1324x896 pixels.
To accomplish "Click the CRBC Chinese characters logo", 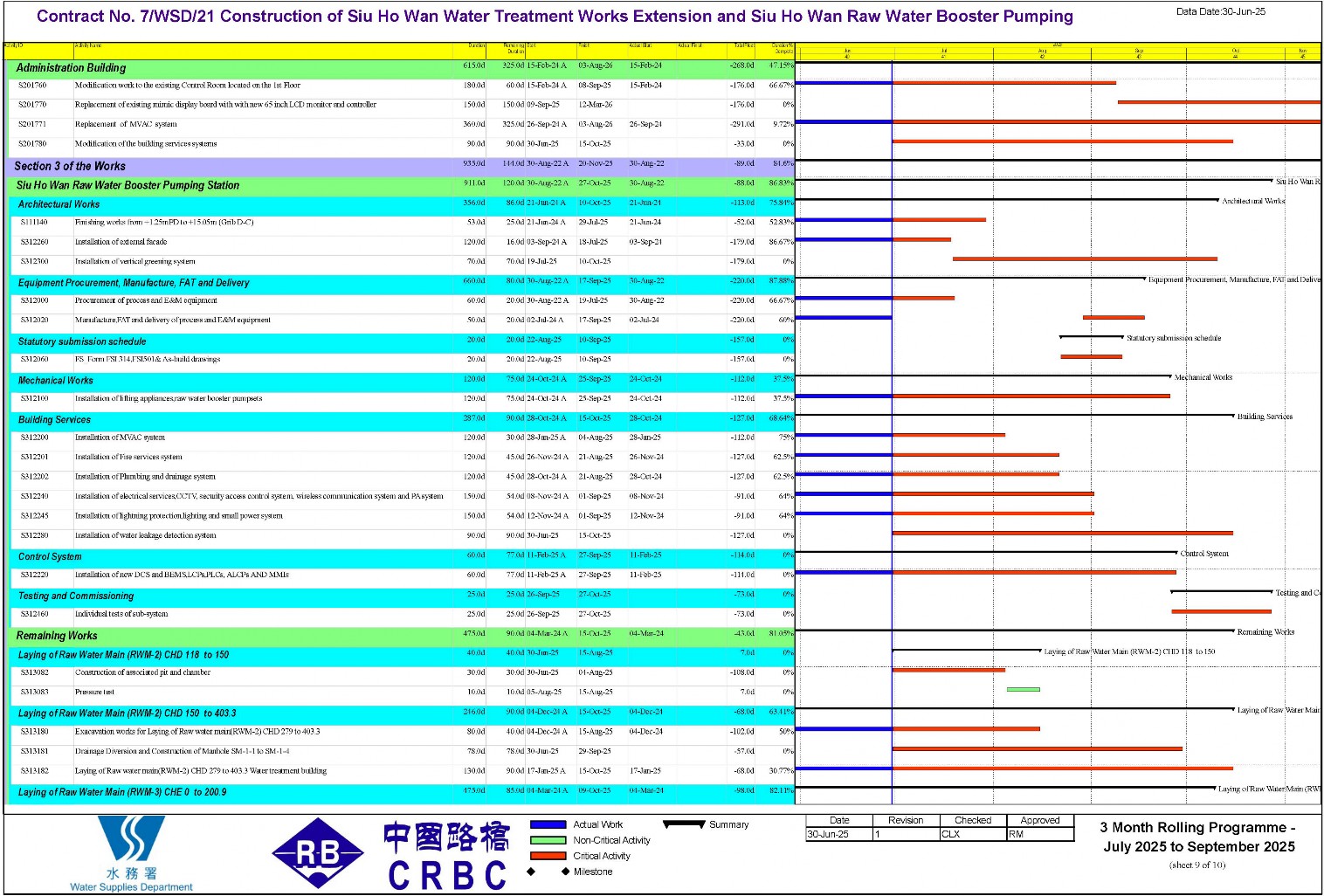I will pos(446,837).
